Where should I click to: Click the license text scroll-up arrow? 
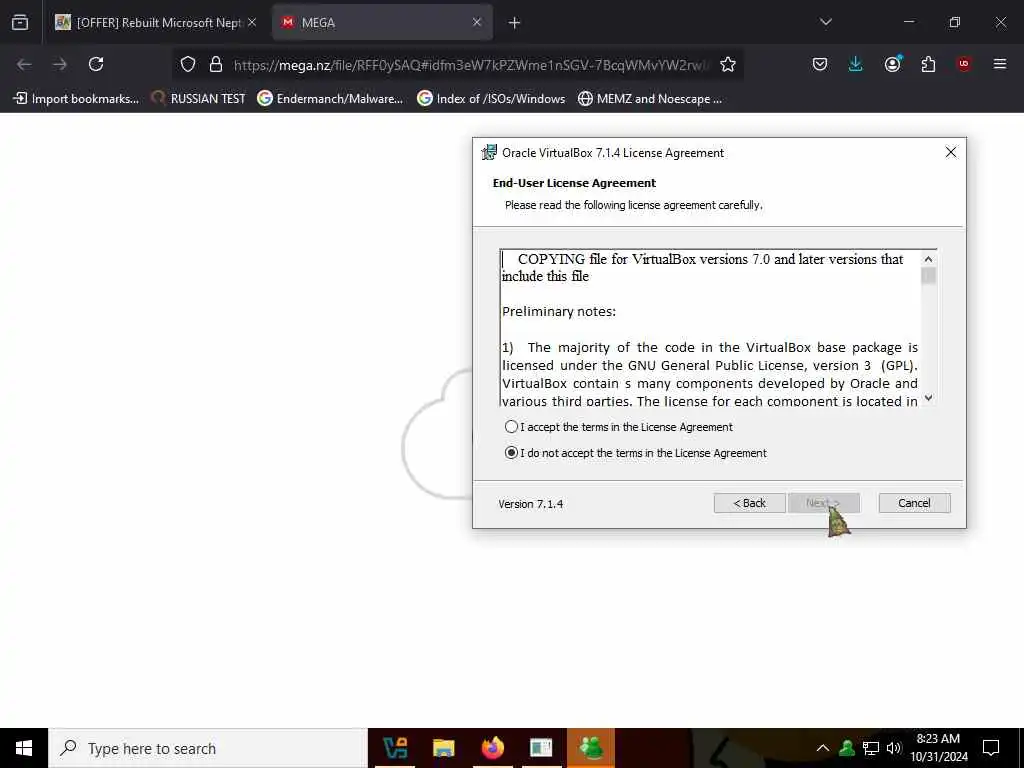point(928,259)
